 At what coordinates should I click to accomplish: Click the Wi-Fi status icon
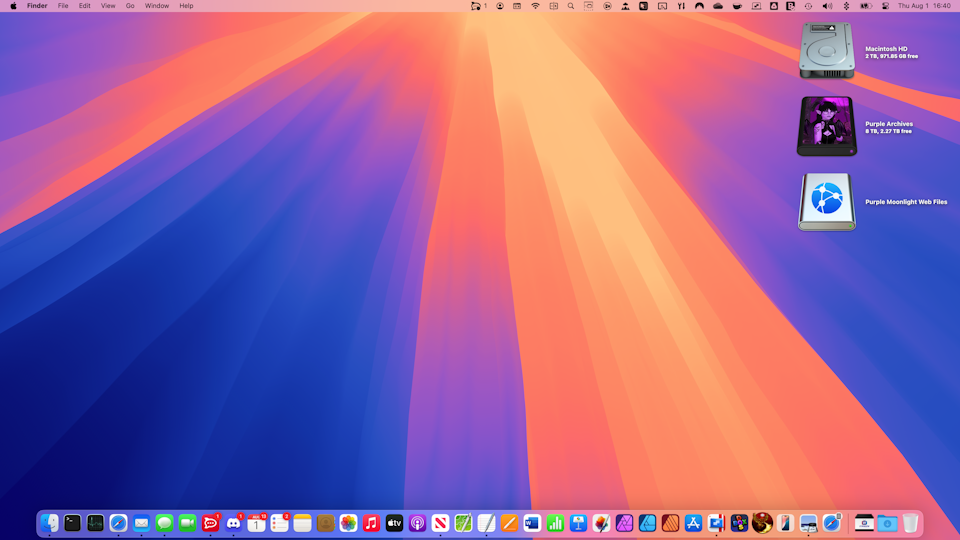point(535,6)
